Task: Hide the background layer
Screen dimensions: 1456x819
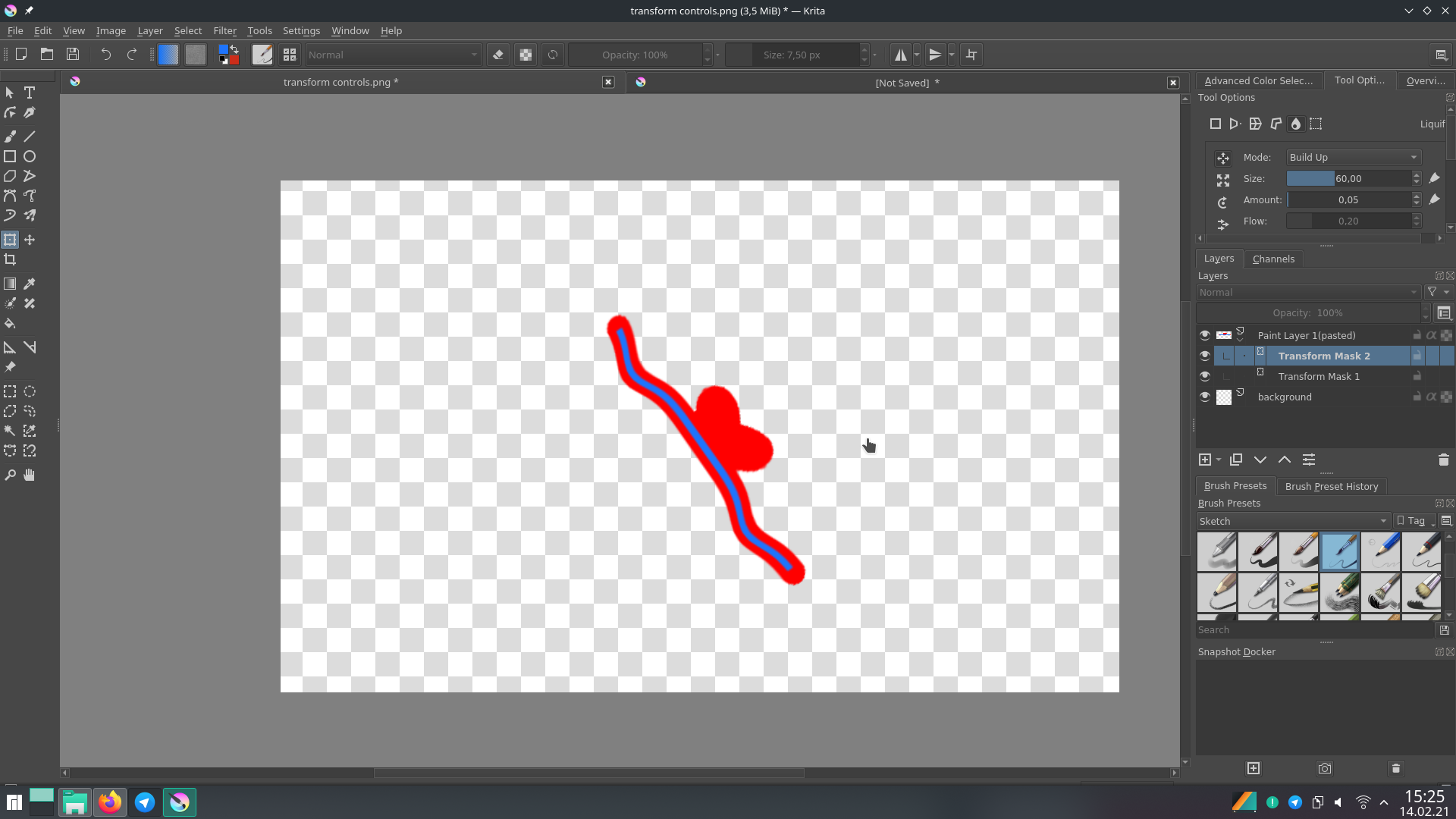Action: point(1205,397)
